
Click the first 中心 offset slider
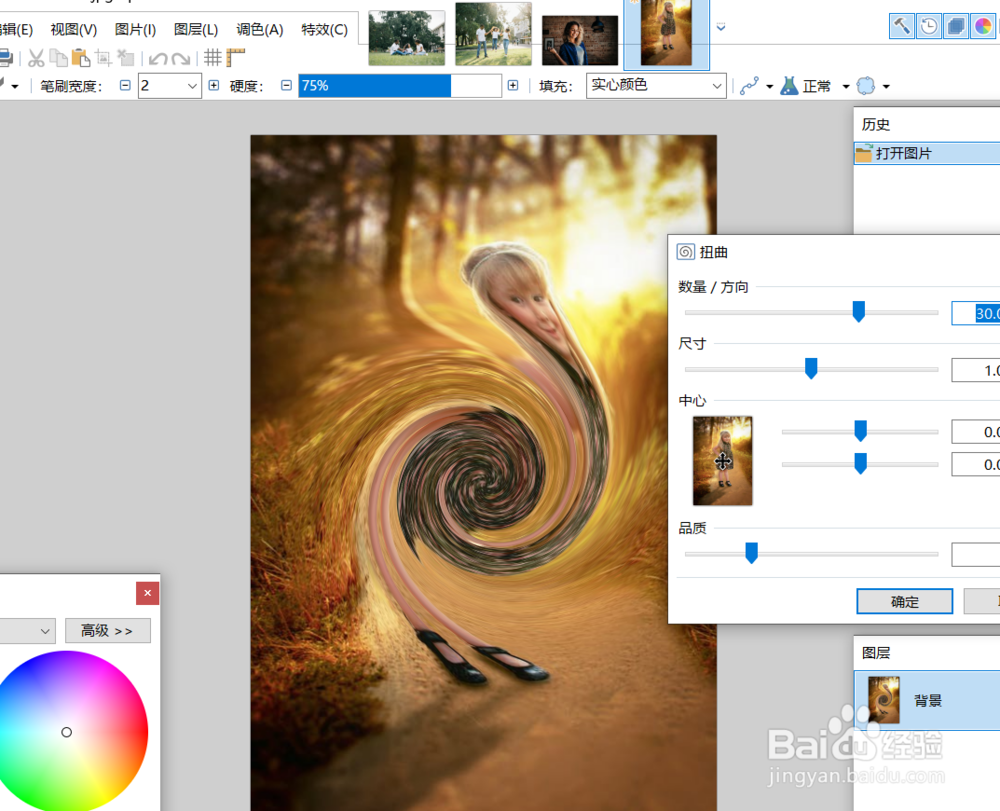860,431
